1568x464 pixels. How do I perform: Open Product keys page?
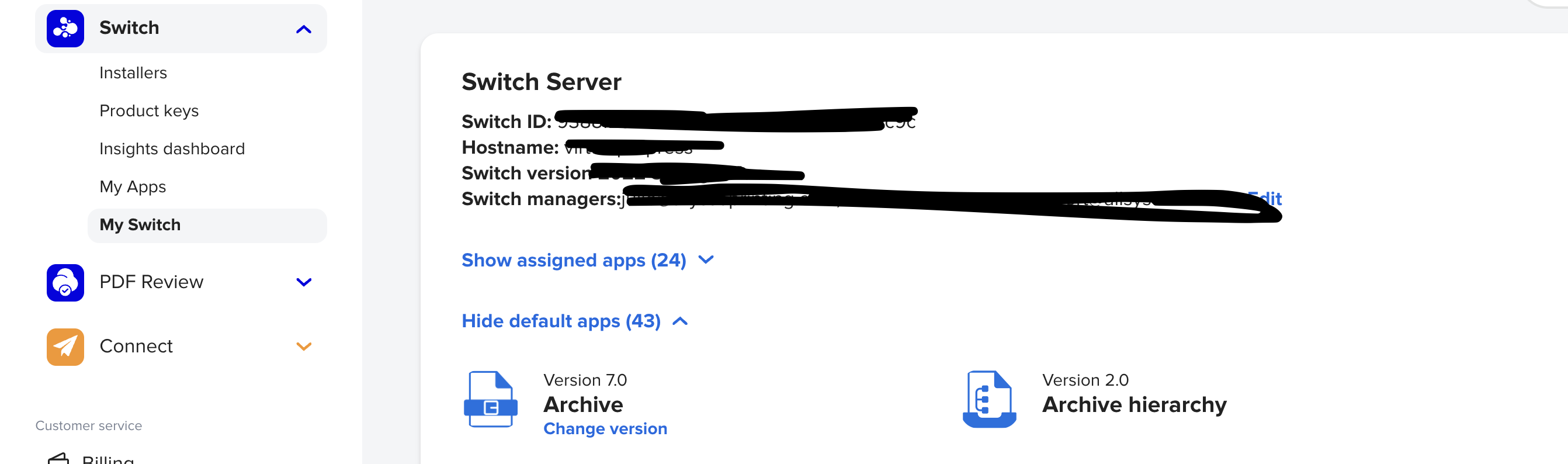149,111
